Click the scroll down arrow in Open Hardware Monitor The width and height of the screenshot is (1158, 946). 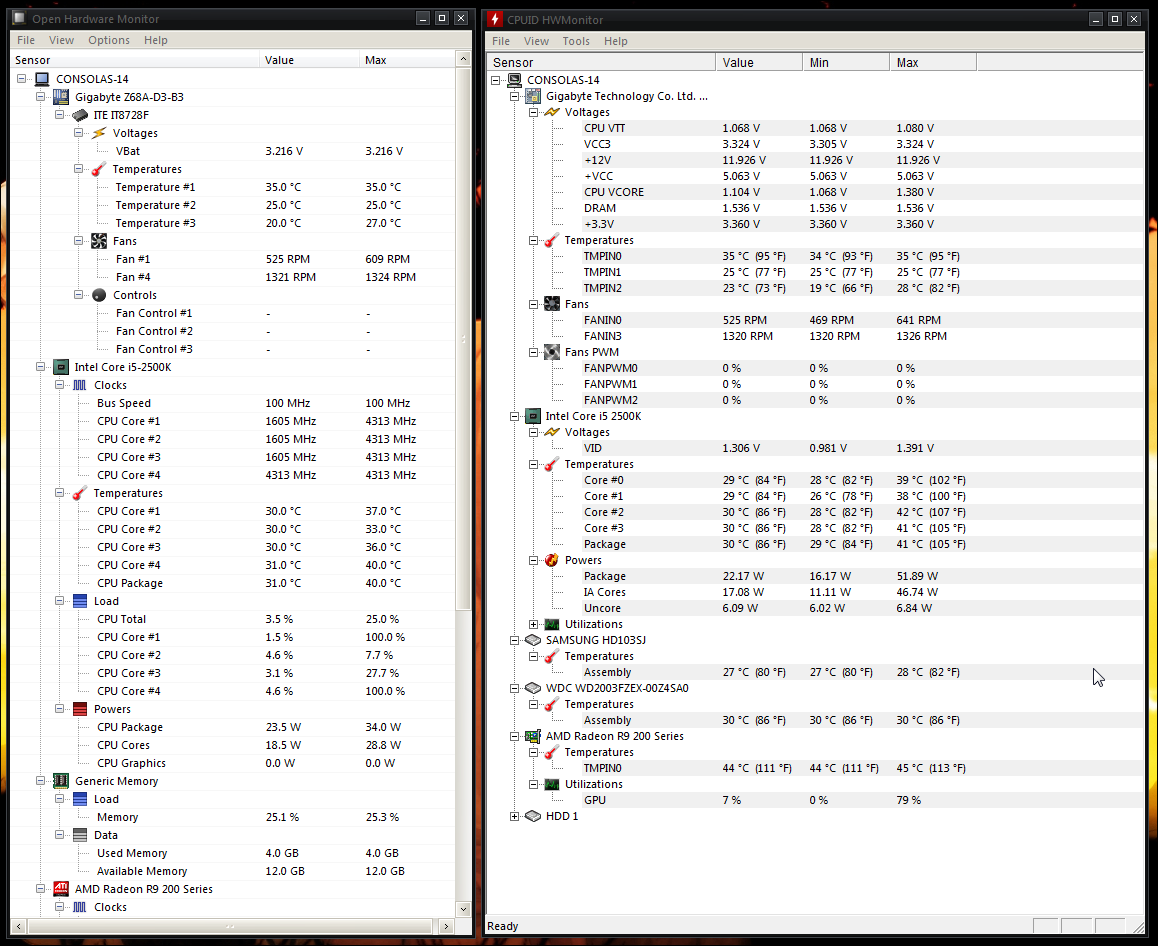click(x=464, y=909)
